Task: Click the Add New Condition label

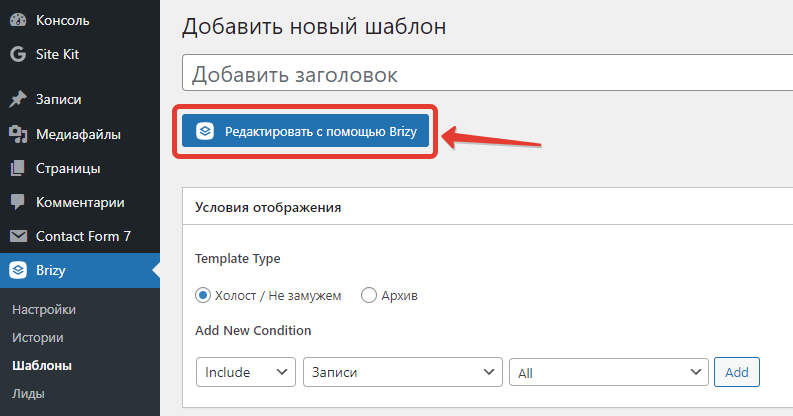Action: (253, 330)
